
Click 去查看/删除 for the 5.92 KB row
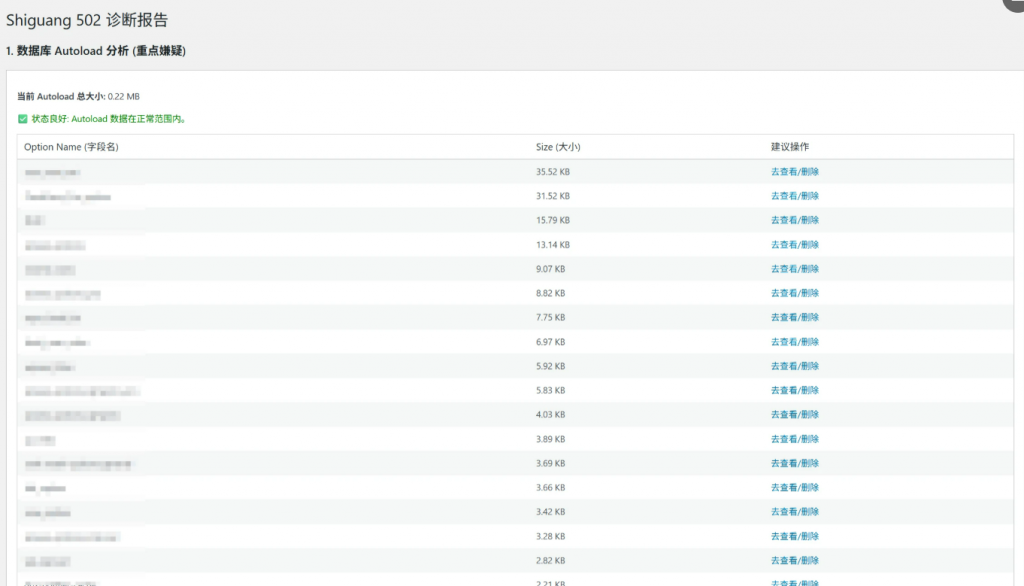(794, 366)
